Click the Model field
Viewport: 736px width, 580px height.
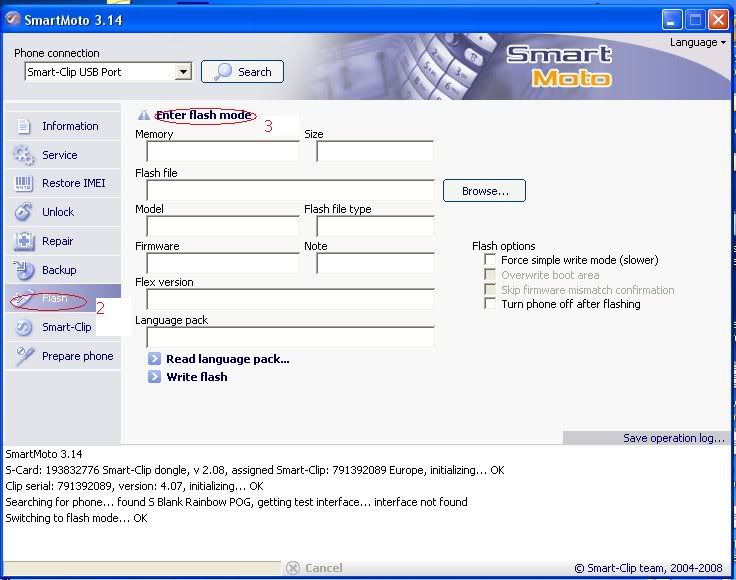223,226
